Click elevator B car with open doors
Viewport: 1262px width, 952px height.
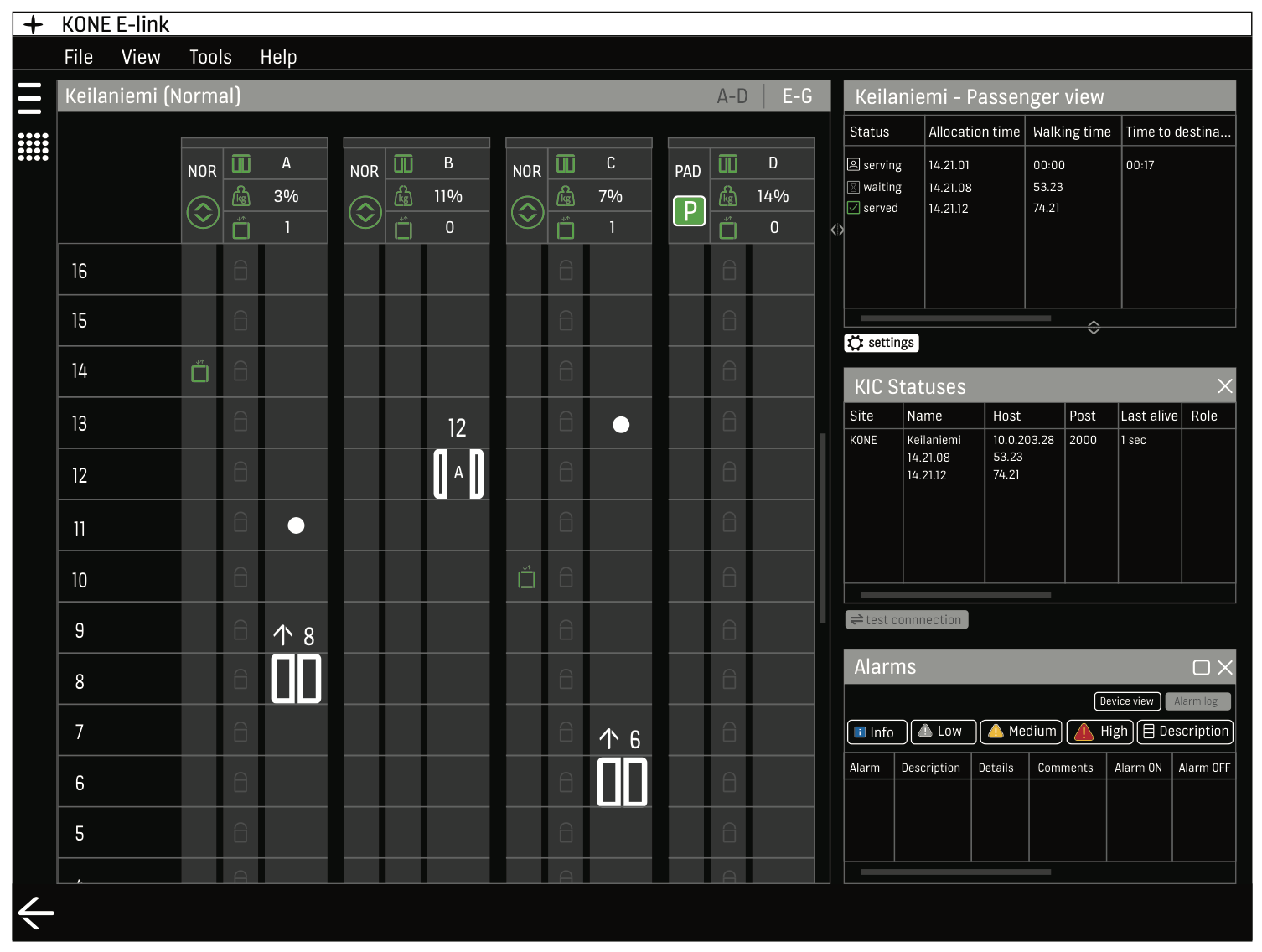(x=458, y=473)
